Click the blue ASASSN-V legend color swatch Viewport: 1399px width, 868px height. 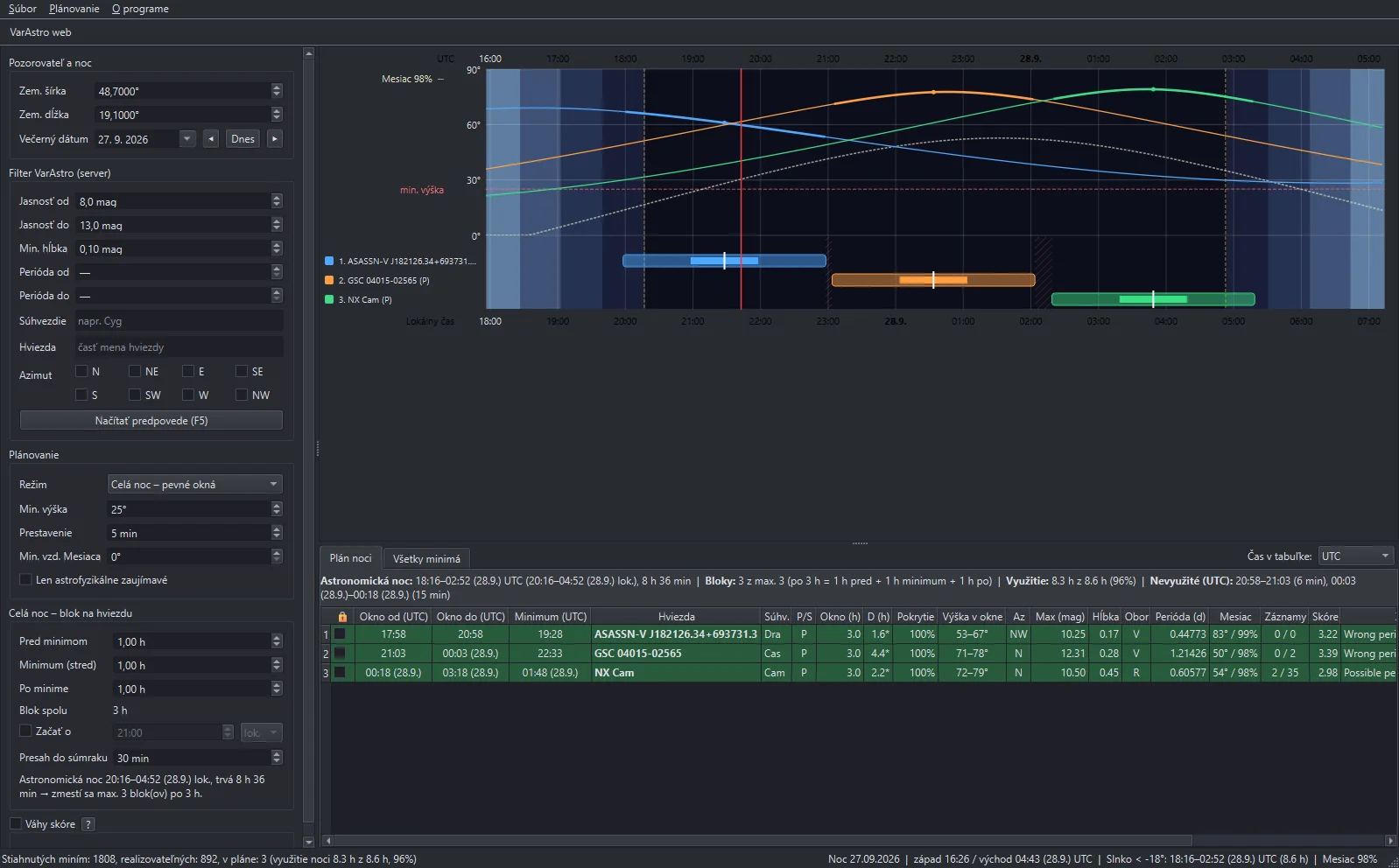click(x=329, y=261)
